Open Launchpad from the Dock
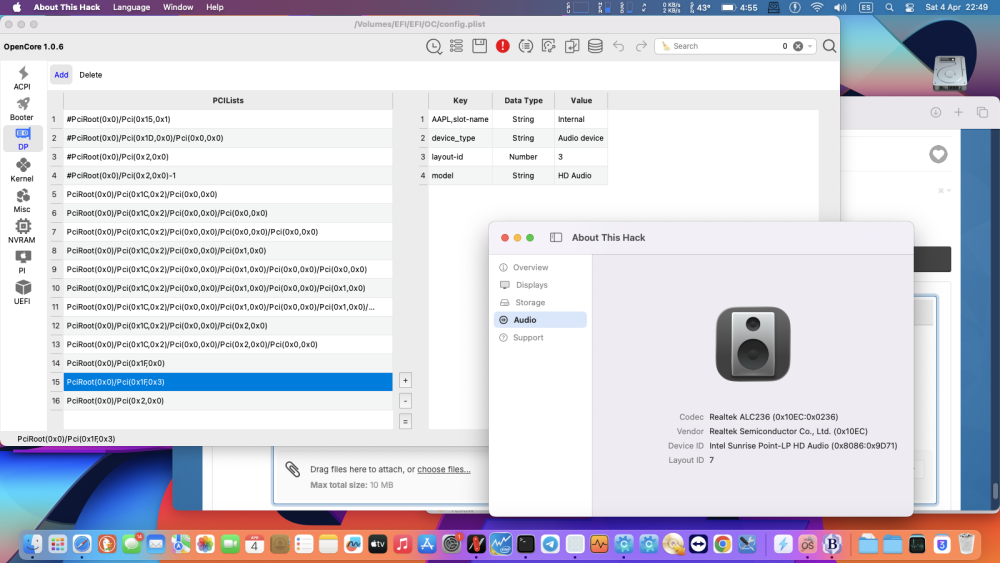 coord(57,544)
